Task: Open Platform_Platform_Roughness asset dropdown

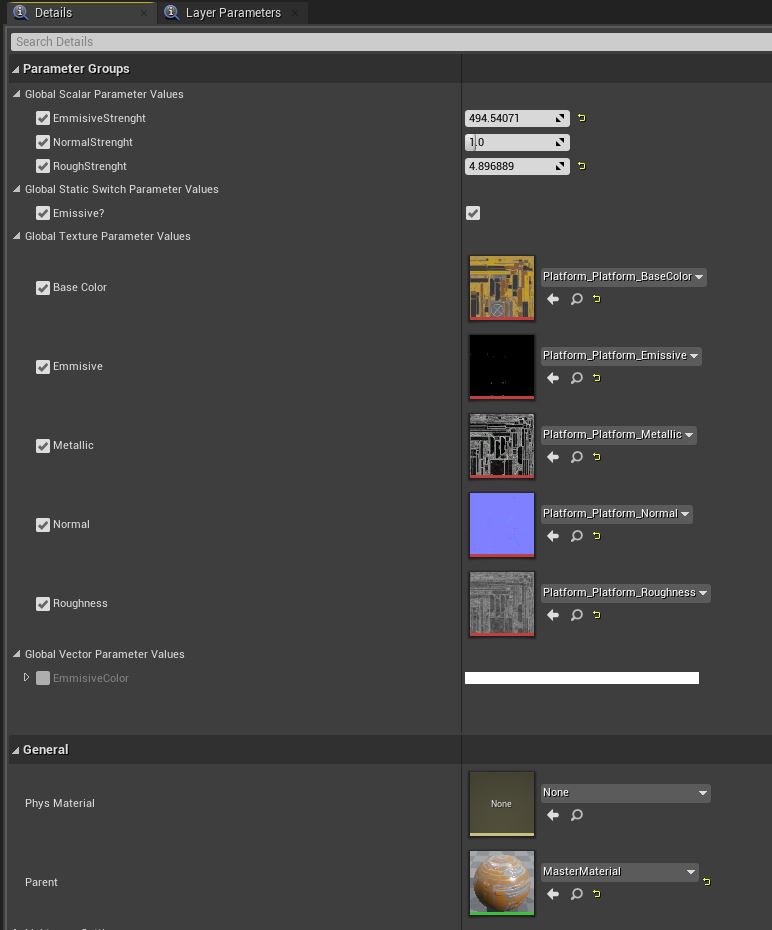Action: [626, 593]
